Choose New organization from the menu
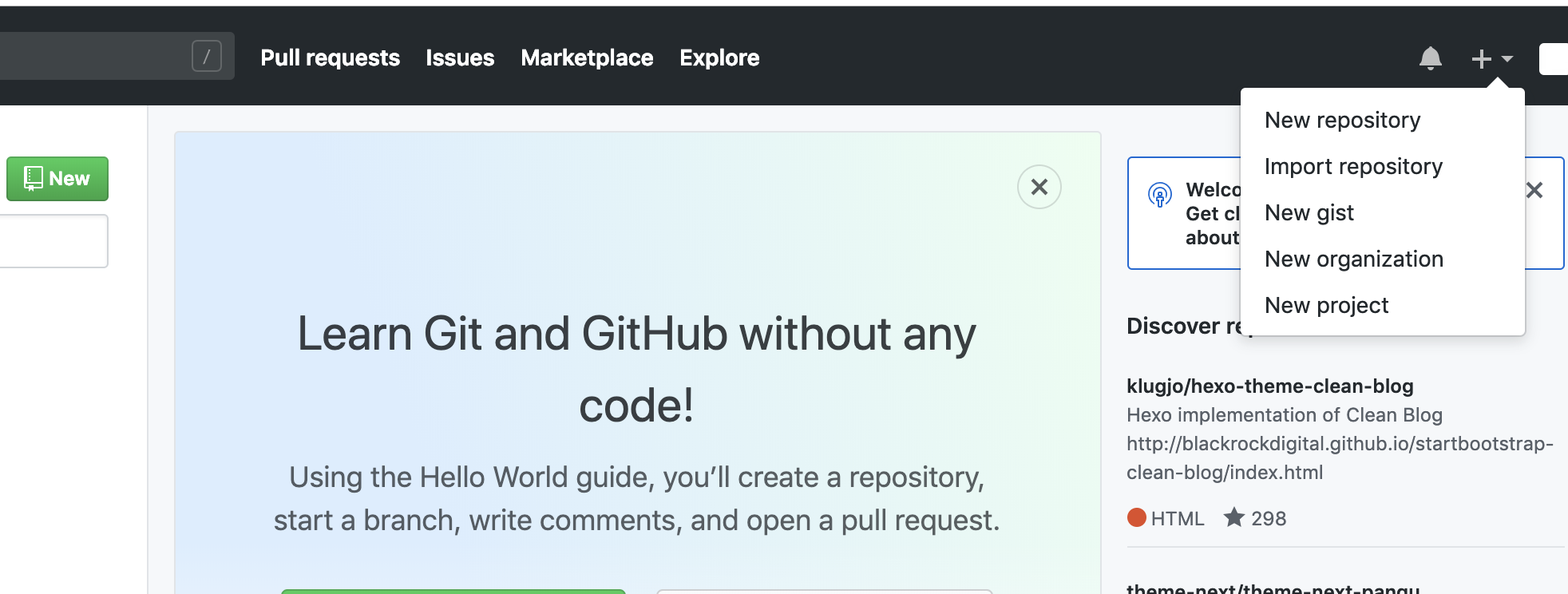The width and height of the screenshot is (1568, 594). pyautogui.click(x=1382, y=259)
